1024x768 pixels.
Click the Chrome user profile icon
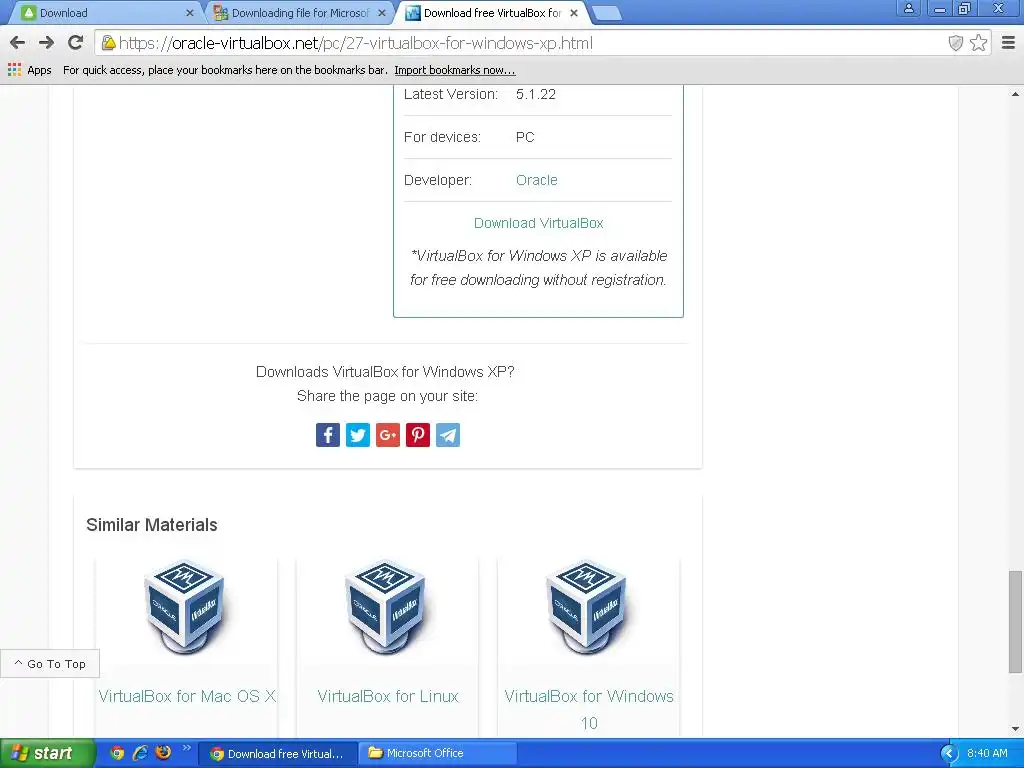908,8
